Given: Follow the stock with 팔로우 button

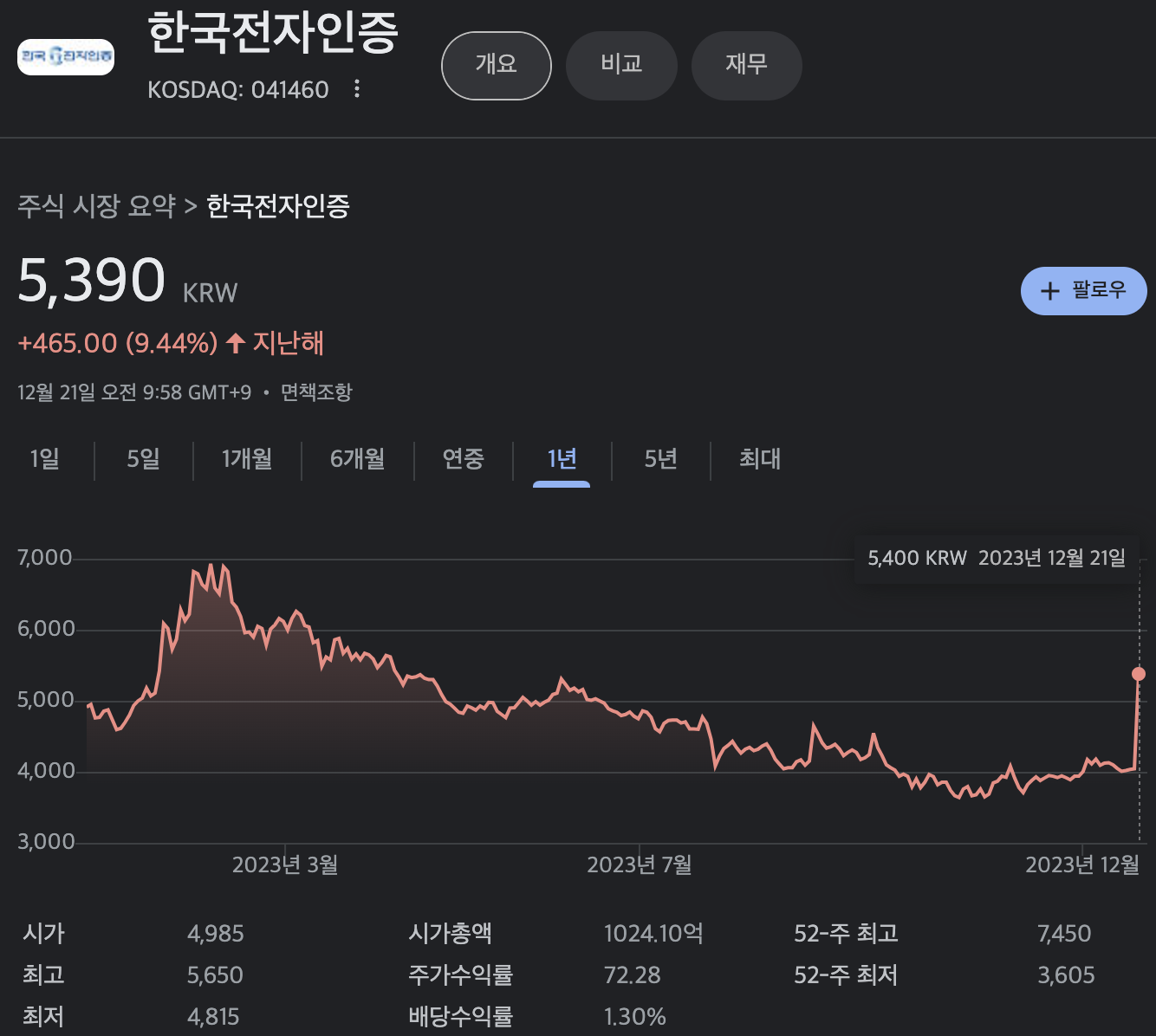Looking at the screenshot, I should [1084, 291].
